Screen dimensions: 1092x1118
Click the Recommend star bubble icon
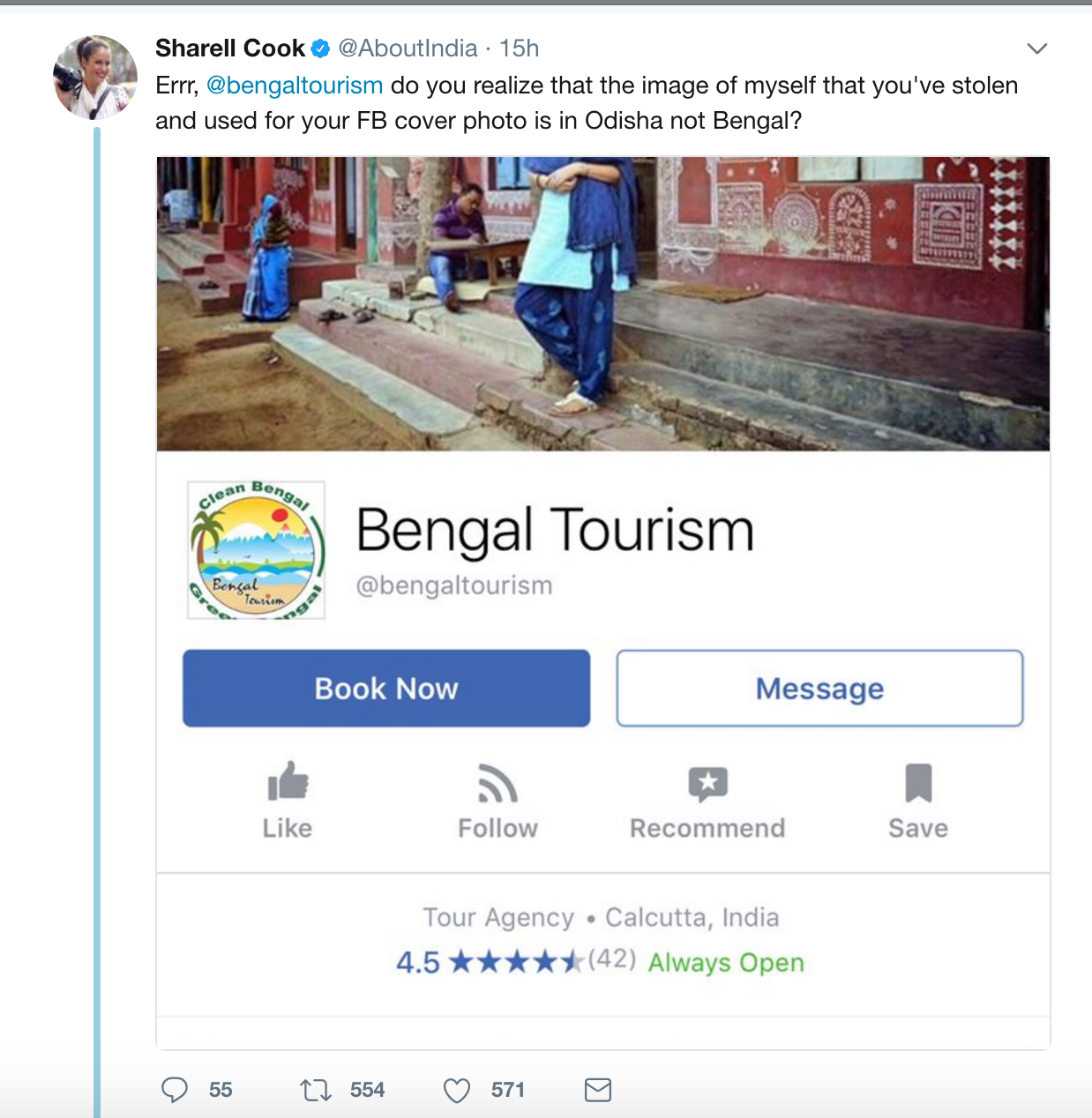click(707, 783)
